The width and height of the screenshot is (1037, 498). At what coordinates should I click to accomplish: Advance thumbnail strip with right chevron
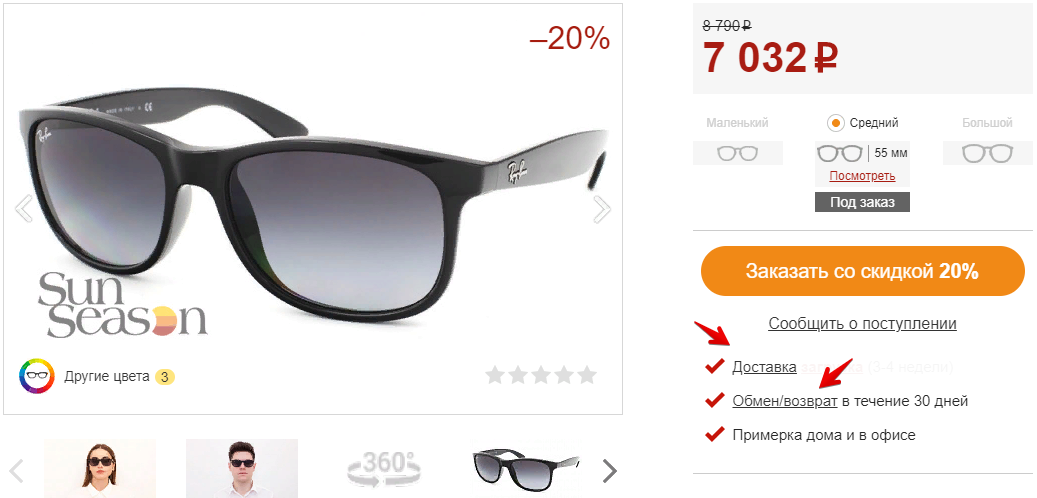click(610, 471)
